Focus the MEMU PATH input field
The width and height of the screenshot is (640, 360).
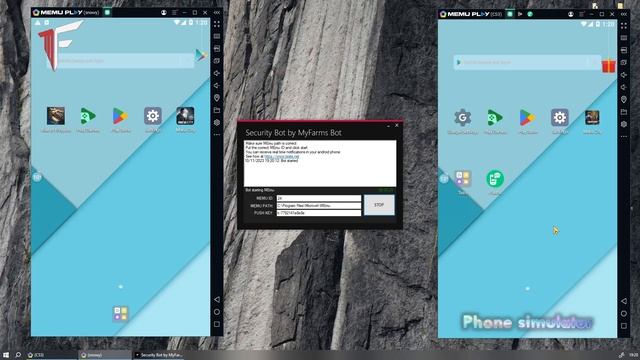318,205
